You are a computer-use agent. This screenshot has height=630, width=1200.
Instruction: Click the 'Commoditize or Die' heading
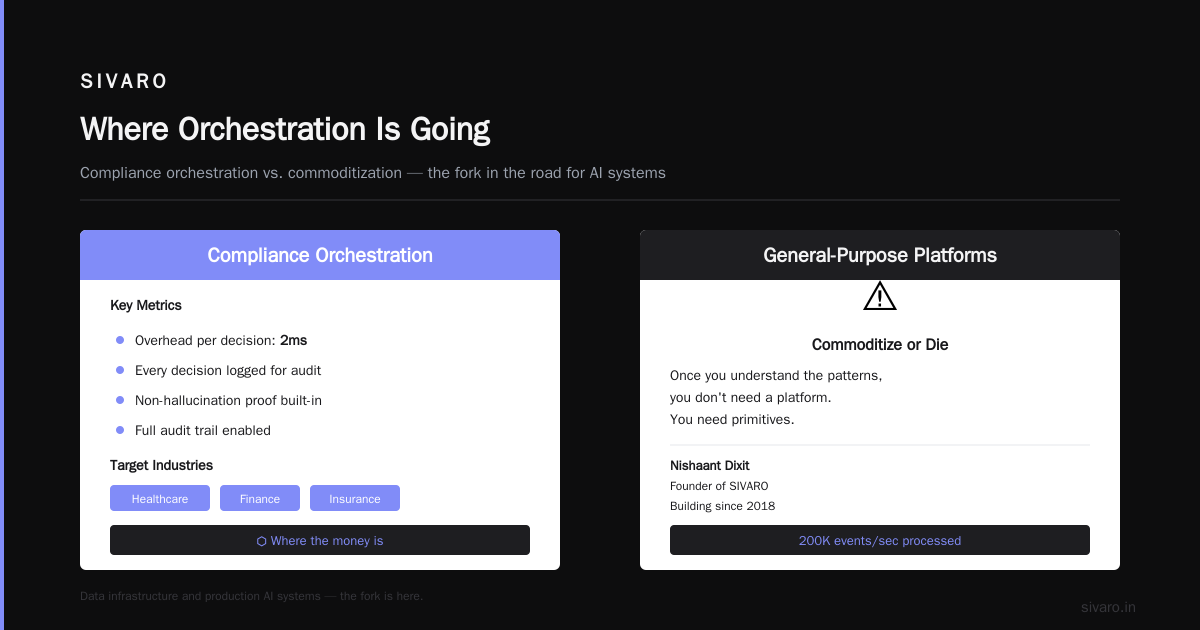880,344
